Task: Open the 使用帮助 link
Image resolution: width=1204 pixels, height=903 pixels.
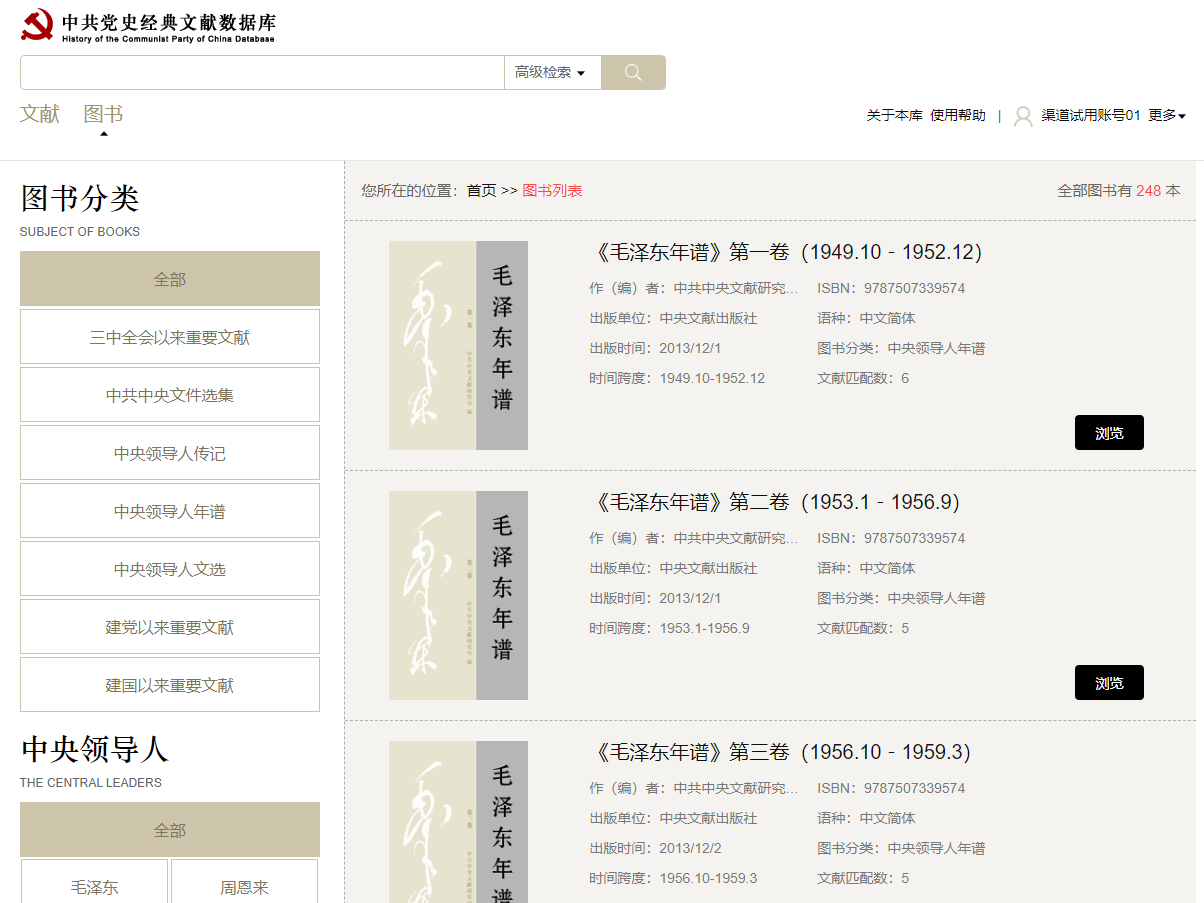Action: (957, 116)
